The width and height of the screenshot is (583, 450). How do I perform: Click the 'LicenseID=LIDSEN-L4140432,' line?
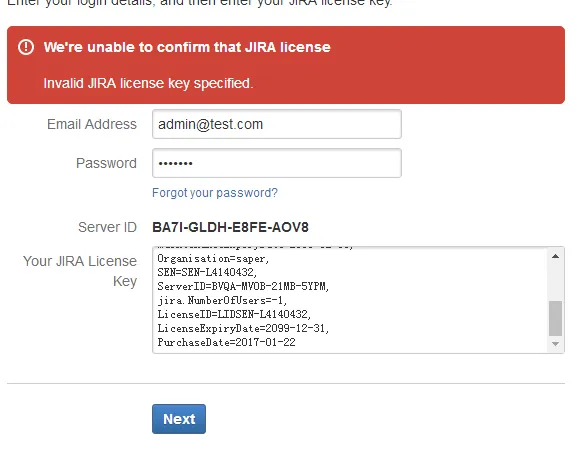click(x=234, y=314)
